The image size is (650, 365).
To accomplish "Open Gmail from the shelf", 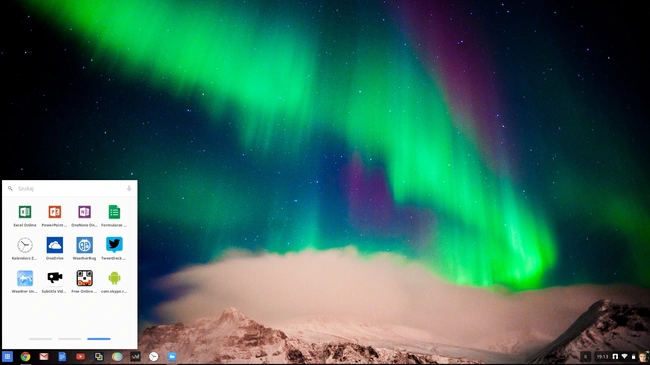I will pos(44,356).
